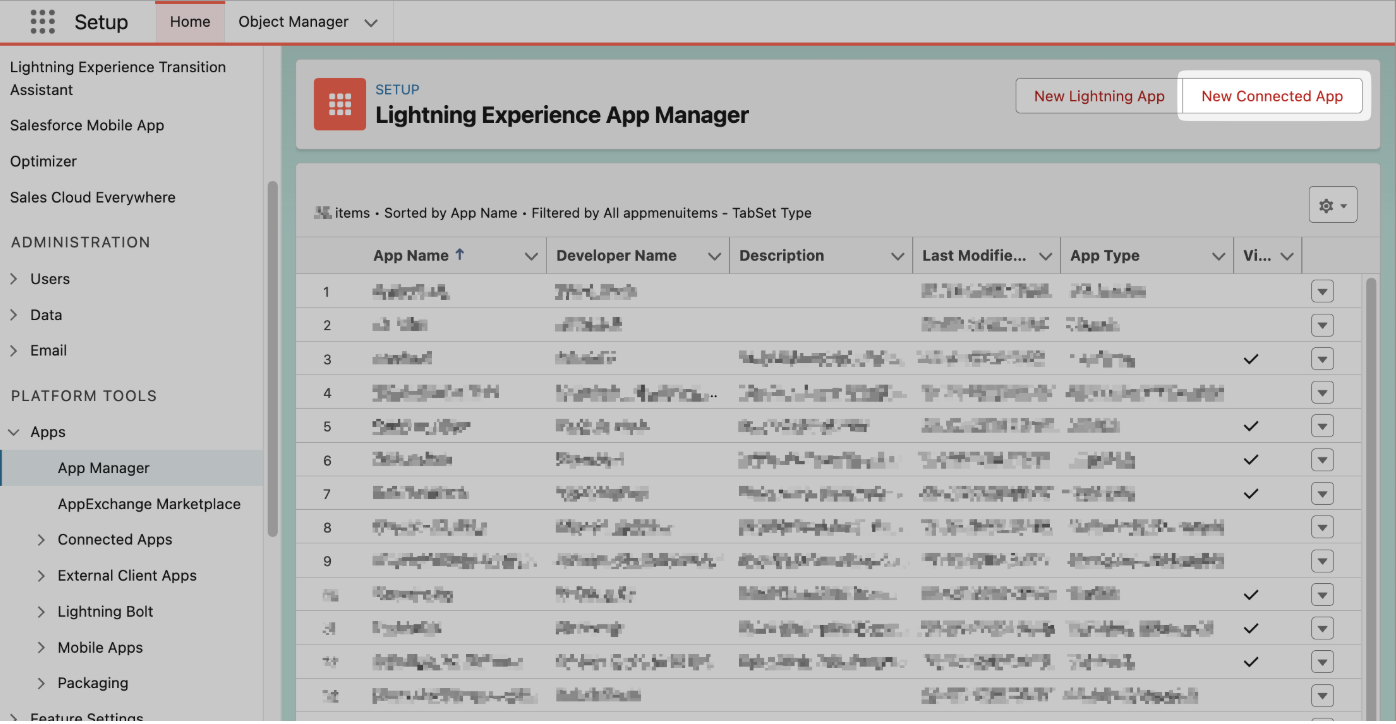The height and width of the screenshot is (724, 1396).
Task: Click the App Manager header icon
Action: [340, 104]
